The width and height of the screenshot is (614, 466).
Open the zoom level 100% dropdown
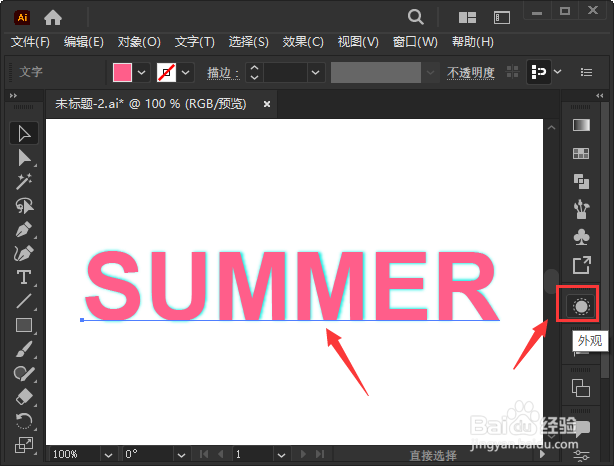click(x=108, y=455)
